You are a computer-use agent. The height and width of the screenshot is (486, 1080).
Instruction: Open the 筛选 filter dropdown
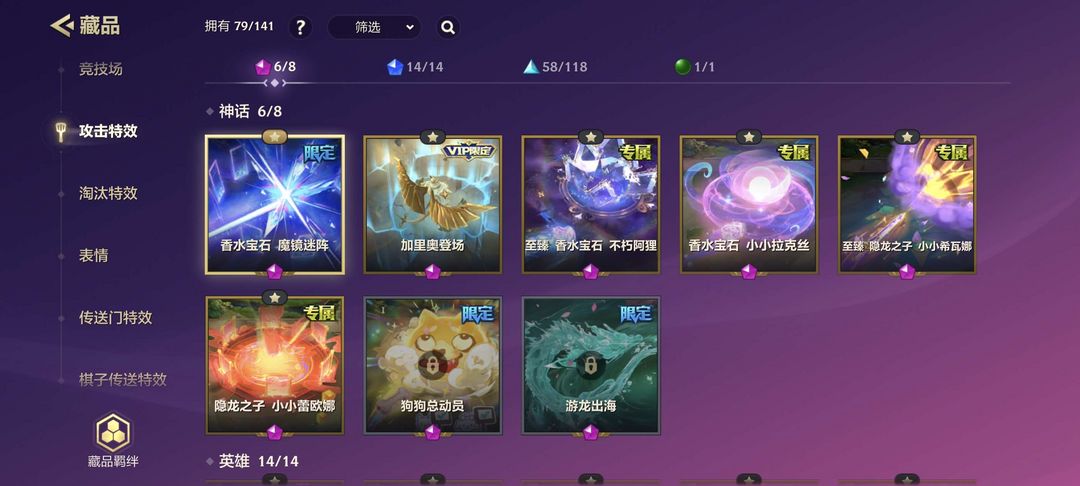(374, 28)
